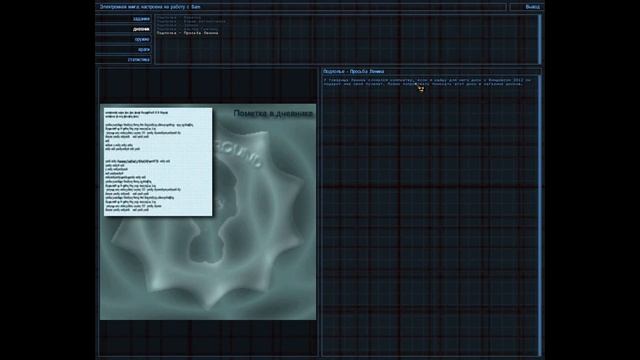Click the «Пометка в дневнике» picture
640x360 pixels.
pyautogui.click(x=208, y=212)
